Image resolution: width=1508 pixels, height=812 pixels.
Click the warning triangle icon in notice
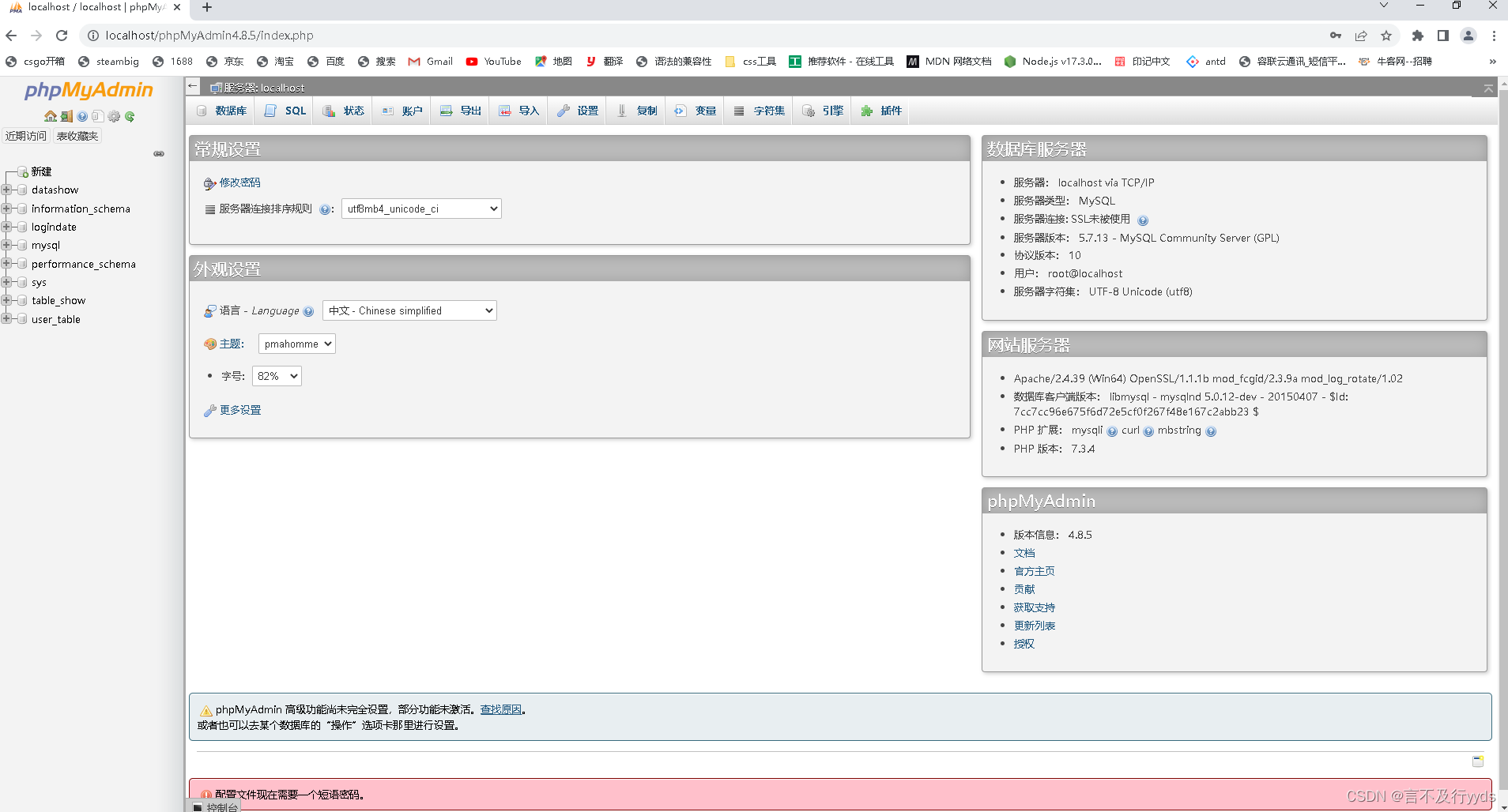click(x=206, y=710)
